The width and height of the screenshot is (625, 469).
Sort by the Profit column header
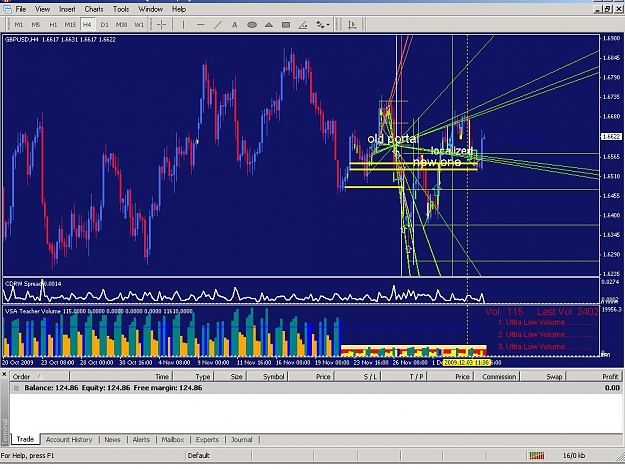coord(595,377)
